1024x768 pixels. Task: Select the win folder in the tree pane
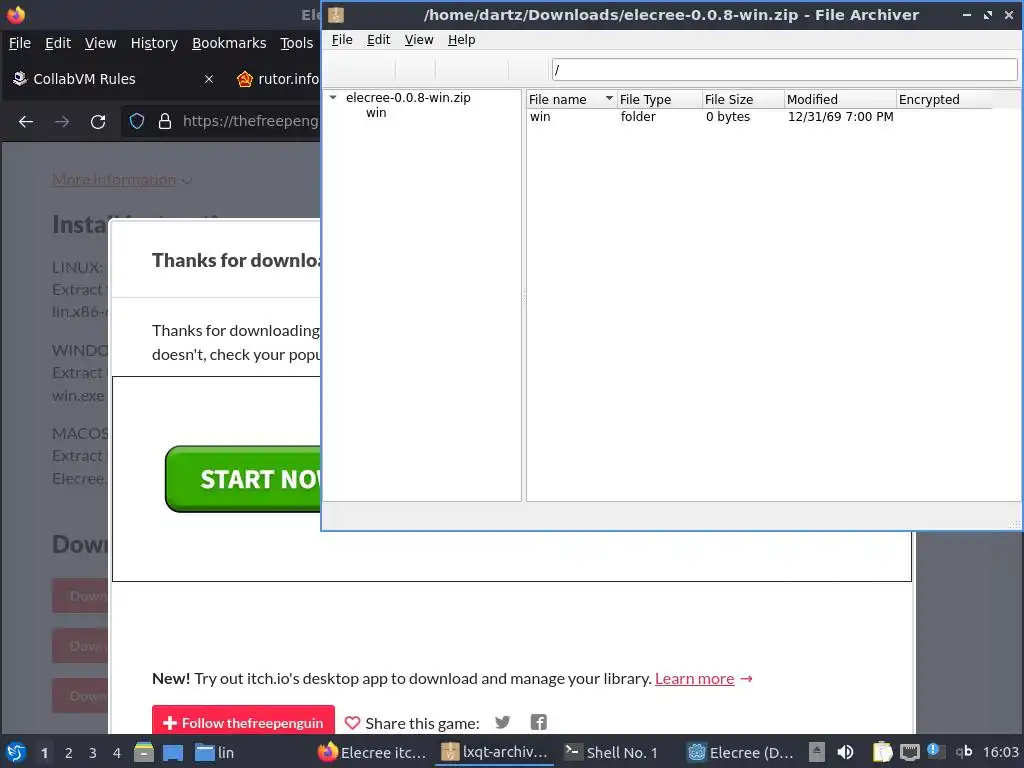coord(376,112)
